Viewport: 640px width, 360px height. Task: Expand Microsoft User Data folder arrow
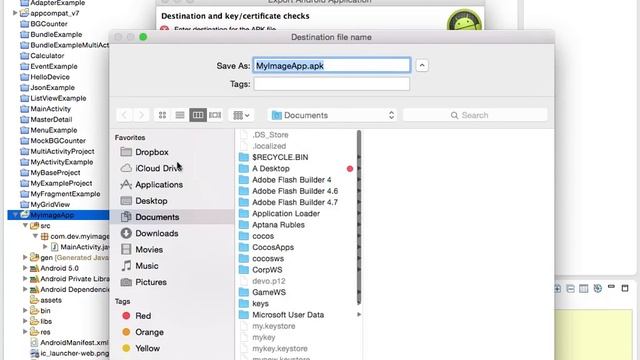[x=359, y=315]
